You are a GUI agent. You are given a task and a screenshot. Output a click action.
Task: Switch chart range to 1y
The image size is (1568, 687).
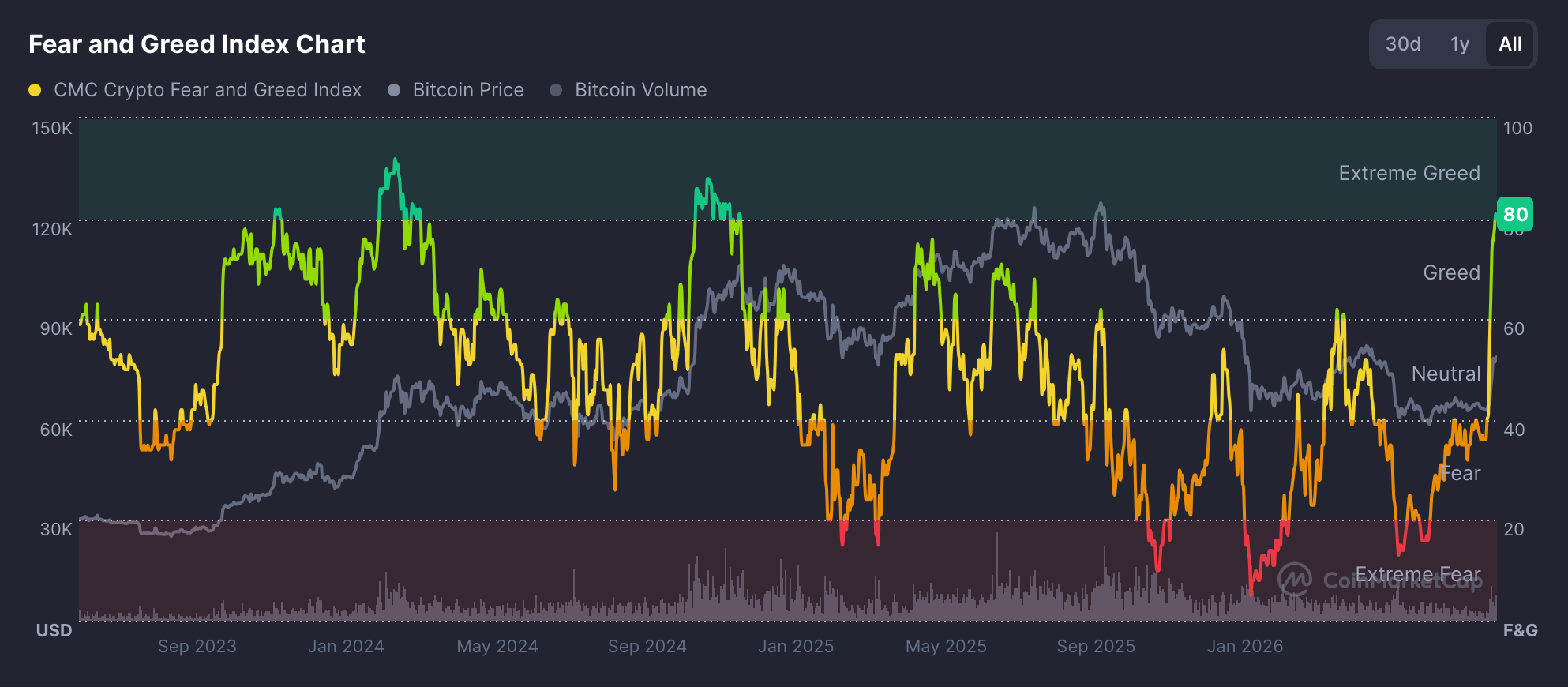point(1459,44)
